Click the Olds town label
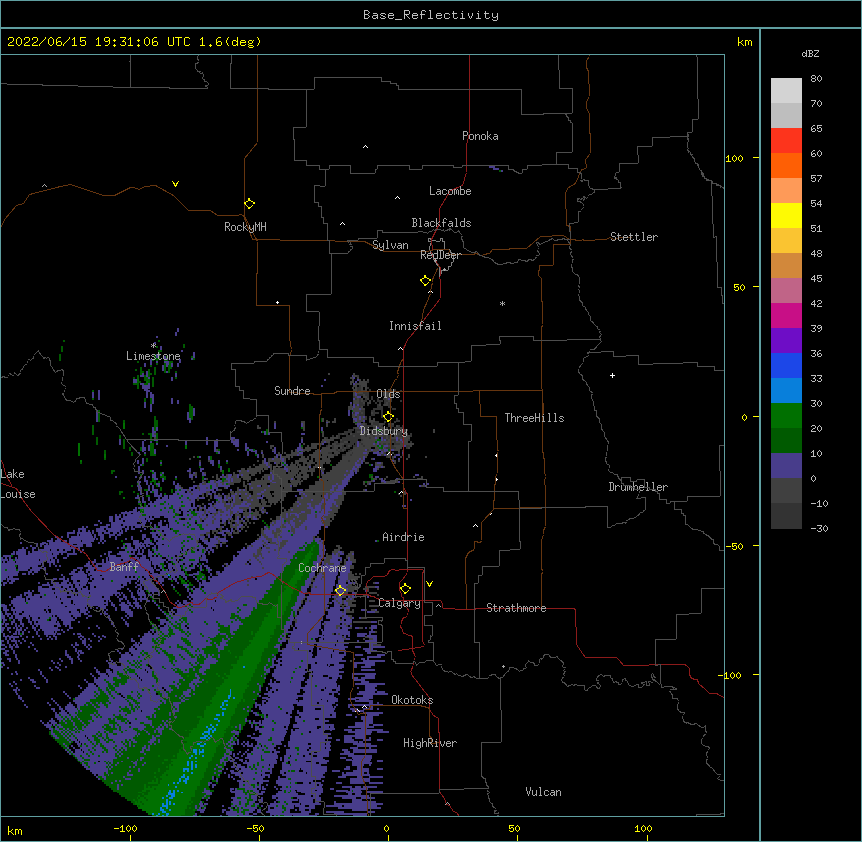The image size is (862, 842). pyautogui.click(x=388, y=394)
